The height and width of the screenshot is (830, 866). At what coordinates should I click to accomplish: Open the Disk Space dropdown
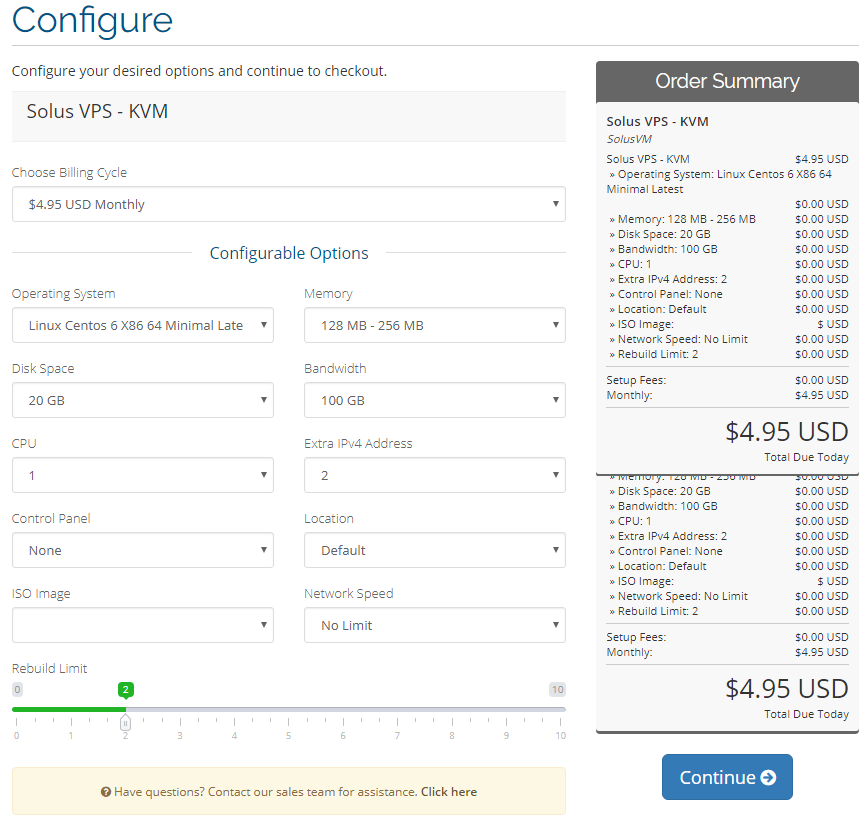pyautogui.click(x=142, y=400)
